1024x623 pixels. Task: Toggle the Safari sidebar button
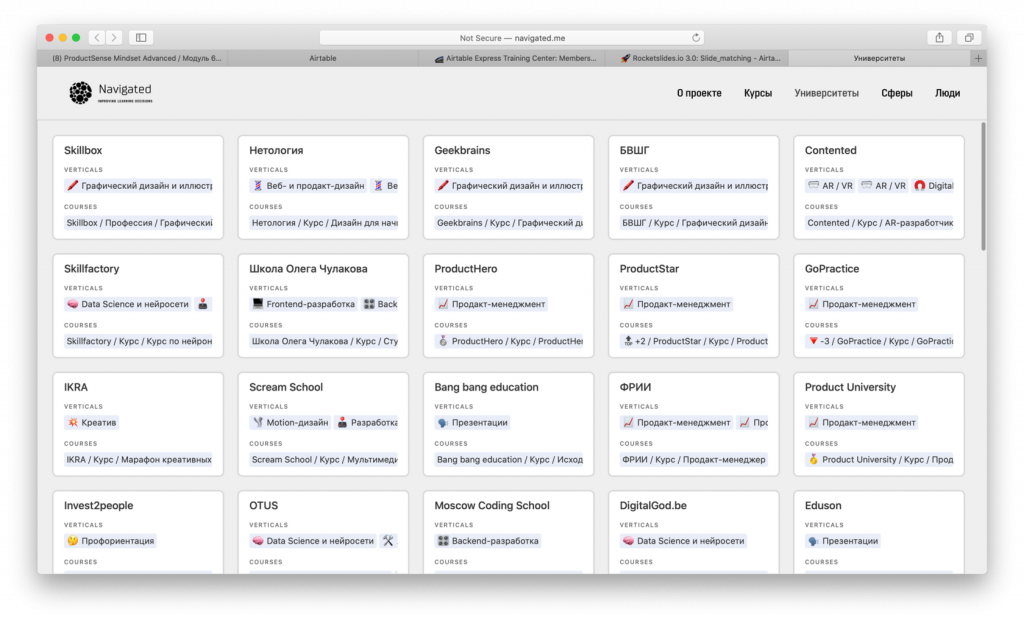[140, 38]
